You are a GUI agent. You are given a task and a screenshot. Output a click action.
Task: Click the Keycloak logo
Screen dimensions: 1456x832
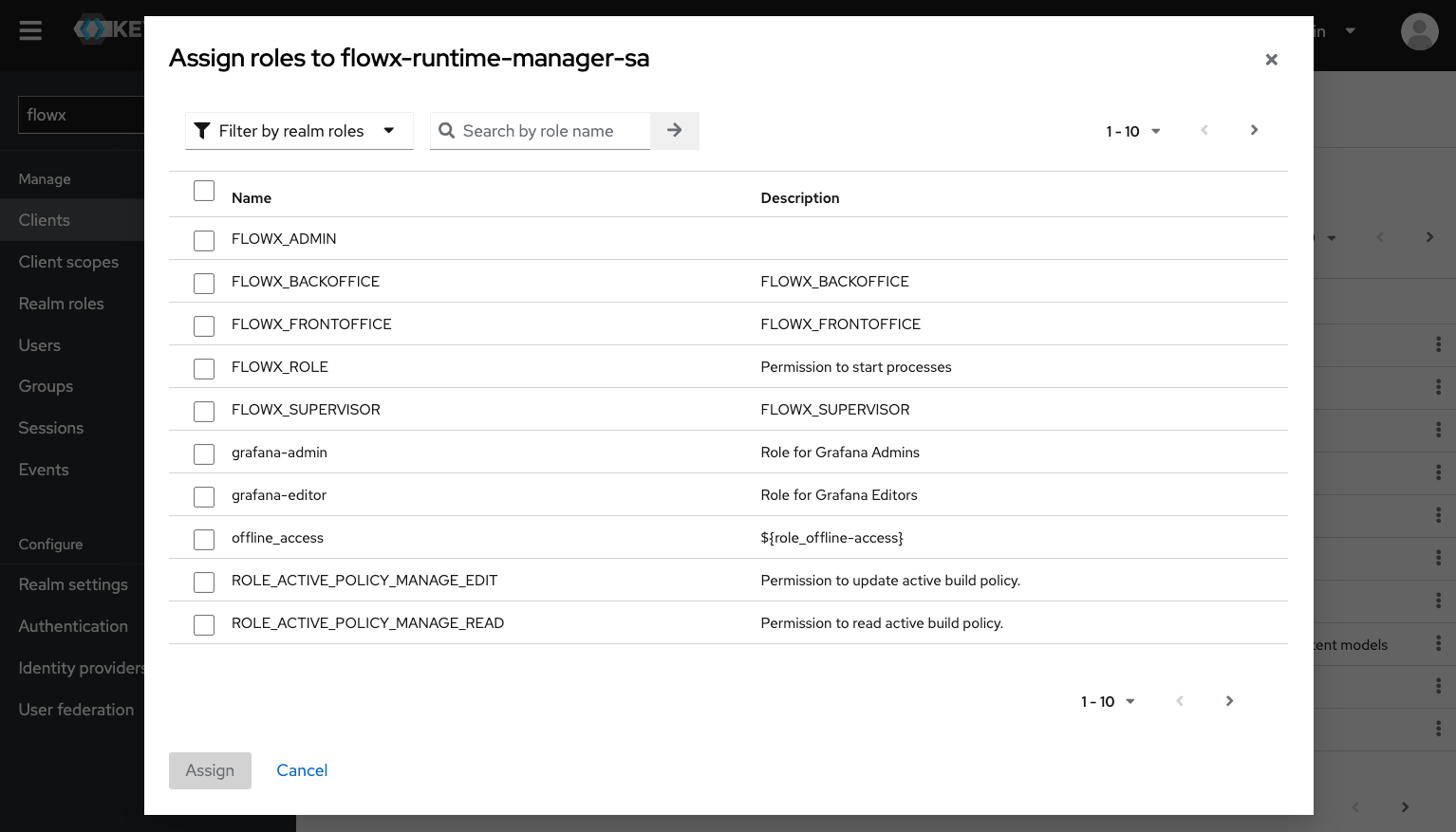109,29
